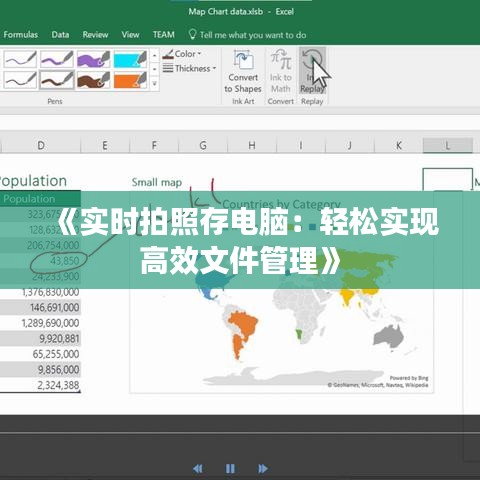Open the Formulas ribbon tab
The image size is (480, 480).
[x=20, y=35]
